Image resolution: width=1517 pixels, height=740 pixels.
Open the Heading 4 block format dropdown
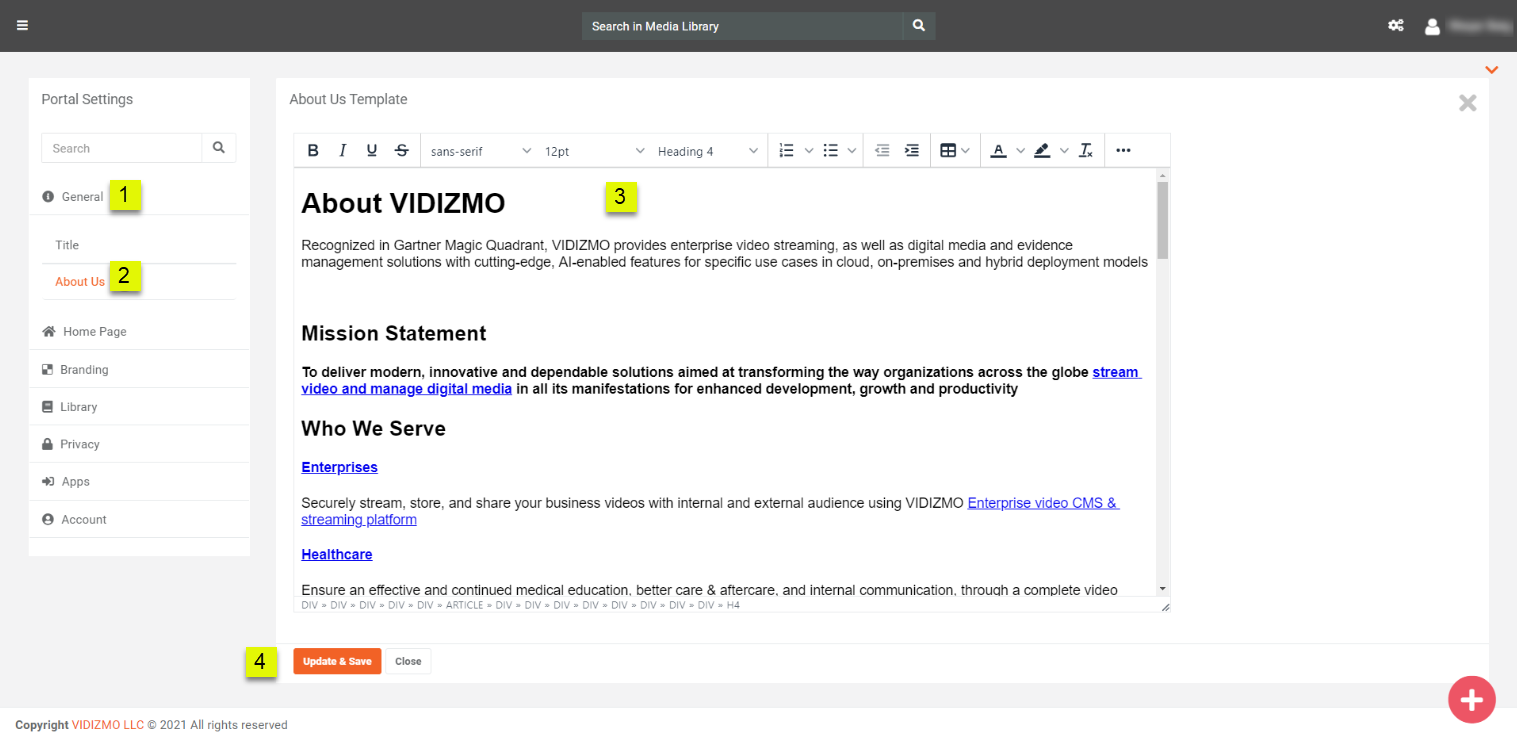707,151
